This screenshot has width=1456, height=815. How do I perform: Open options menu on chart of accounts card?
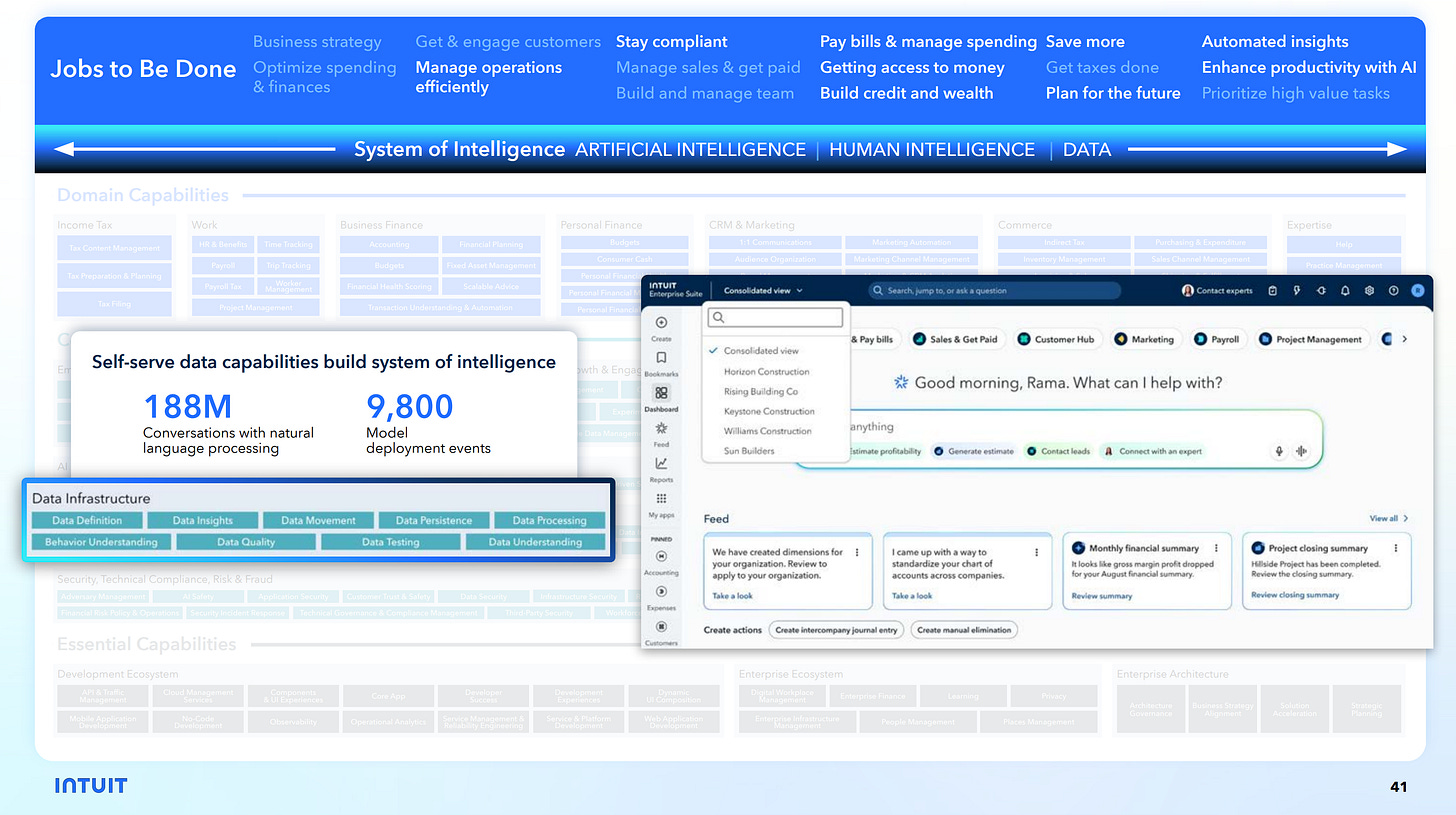[x=1037, y=552]
